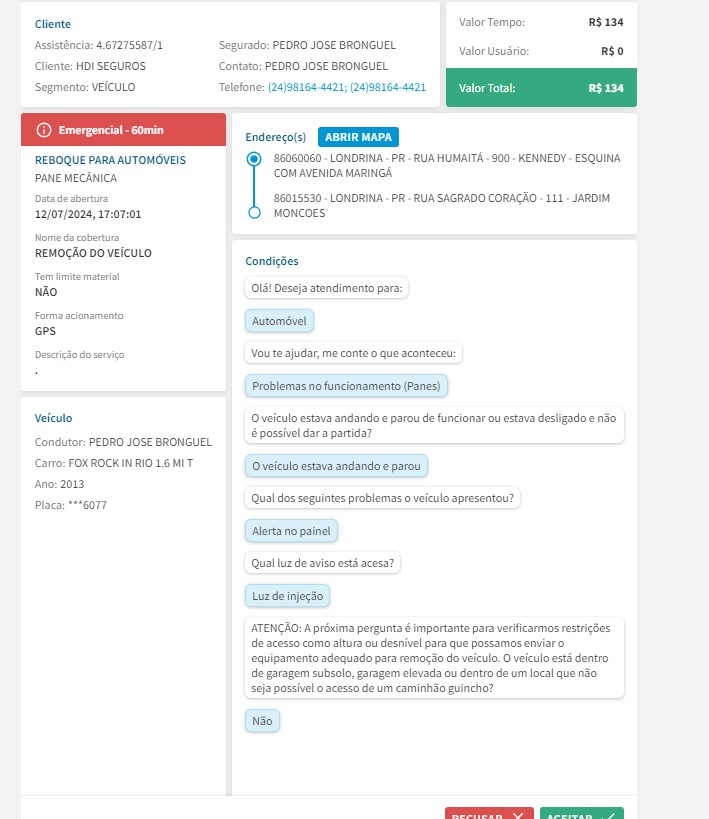
Task: Click the emergency alert info icon
Action: pos(43,130)
